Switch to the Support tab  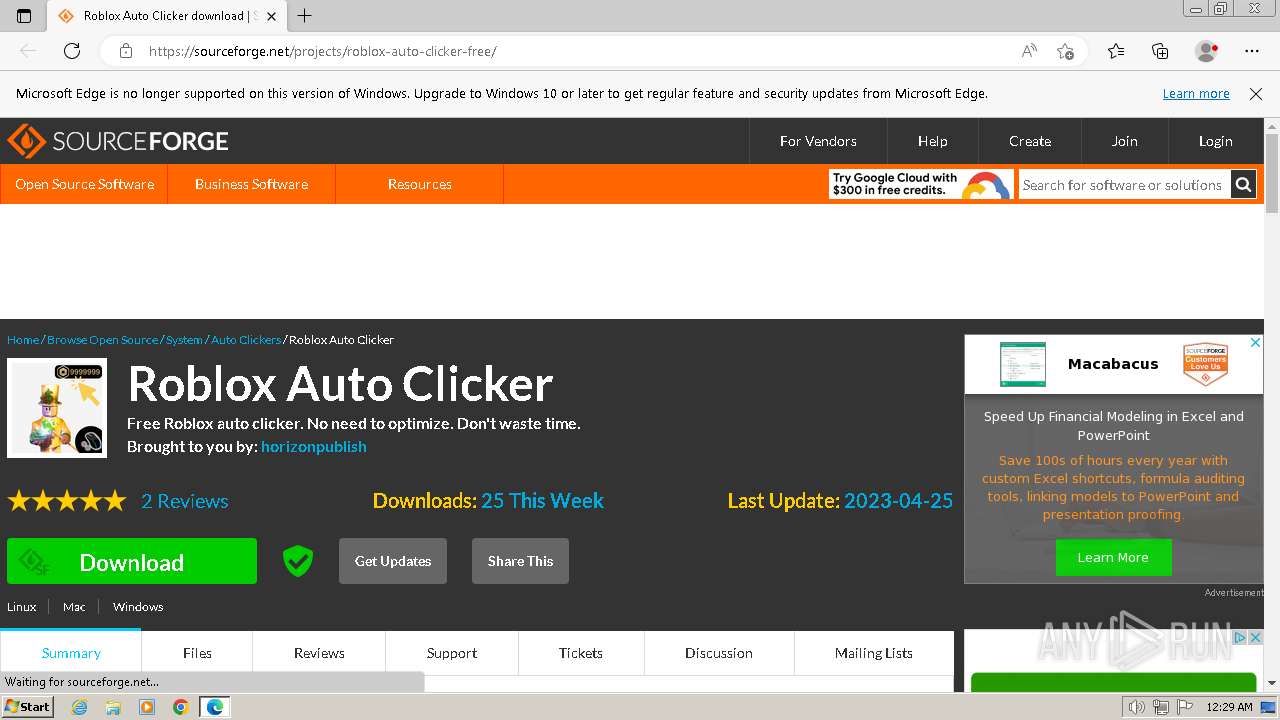pos(452,653)
